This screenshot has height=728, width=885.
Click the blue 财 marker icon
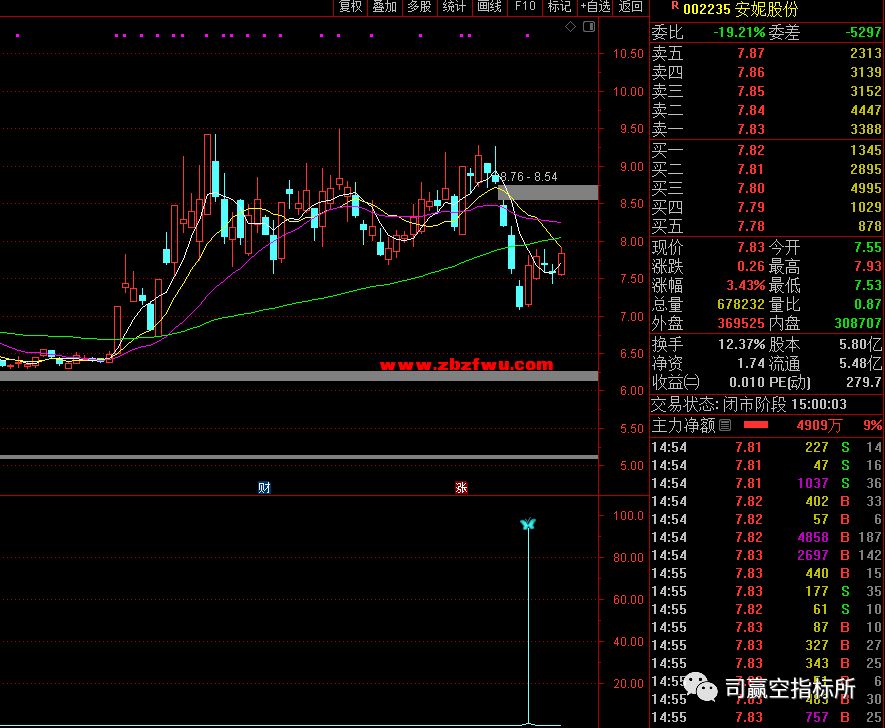pos(264,488)
